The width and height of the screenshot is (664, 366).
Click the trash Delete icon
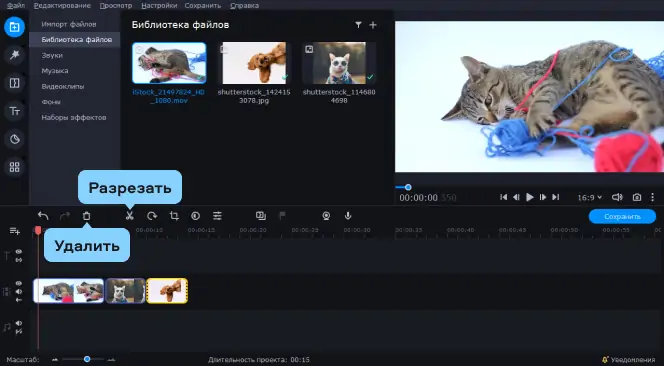(x=86, y=216)
